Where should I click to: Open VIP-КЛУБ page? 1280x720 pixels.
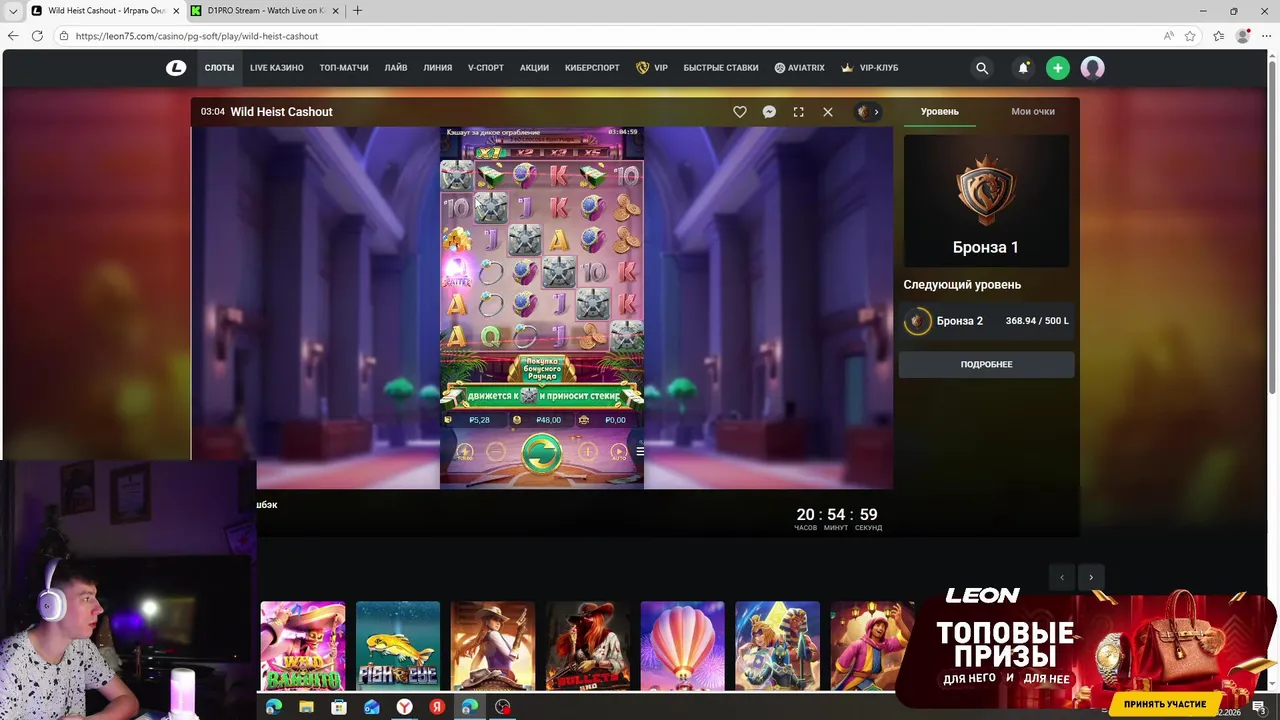click(869, 68)
